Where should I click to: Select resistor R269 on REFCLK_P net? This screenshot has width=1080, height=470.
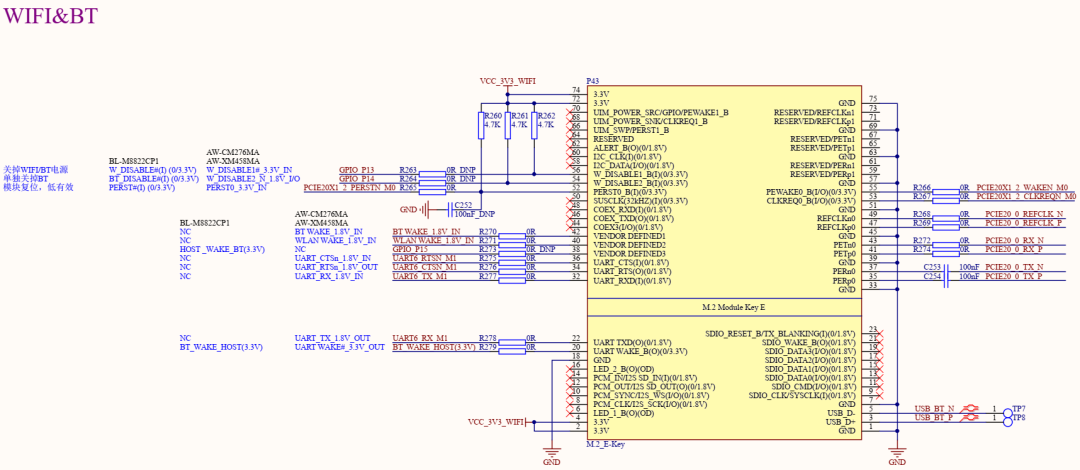(946, 227)
